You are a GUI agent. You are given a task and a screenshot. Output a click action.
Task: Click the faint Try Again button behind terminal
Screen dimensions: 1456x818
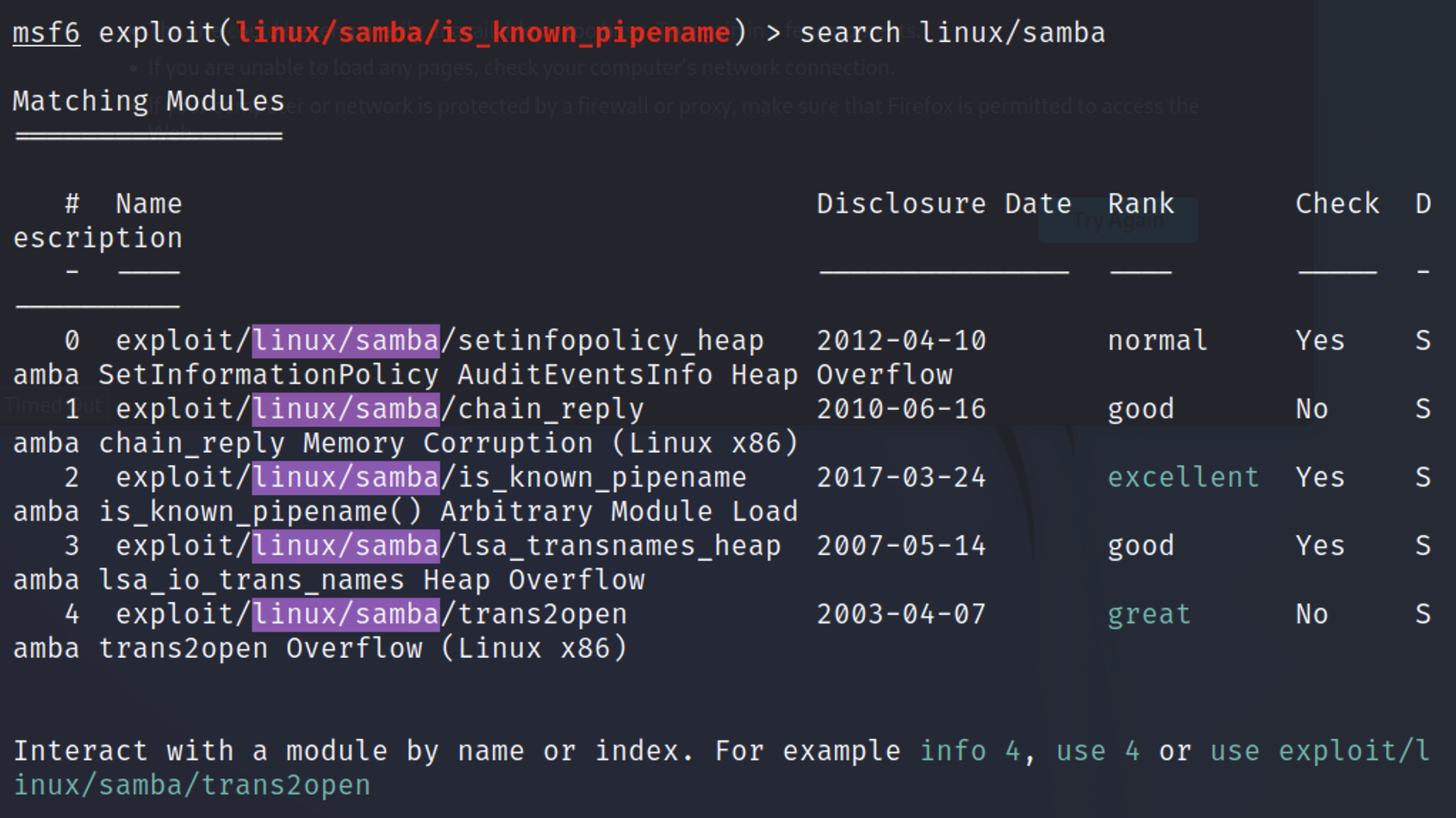[x=1117, y=220]
